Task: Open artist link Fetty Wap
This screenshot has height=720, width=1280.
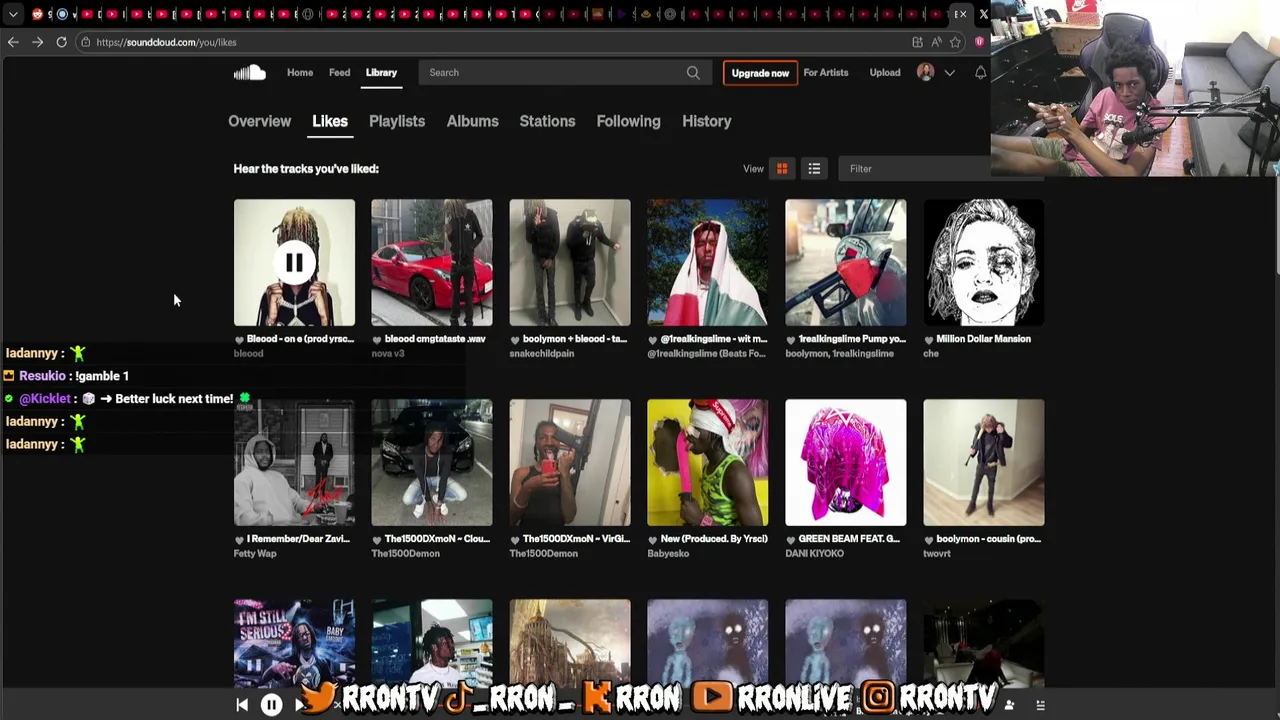Action: 255,554
